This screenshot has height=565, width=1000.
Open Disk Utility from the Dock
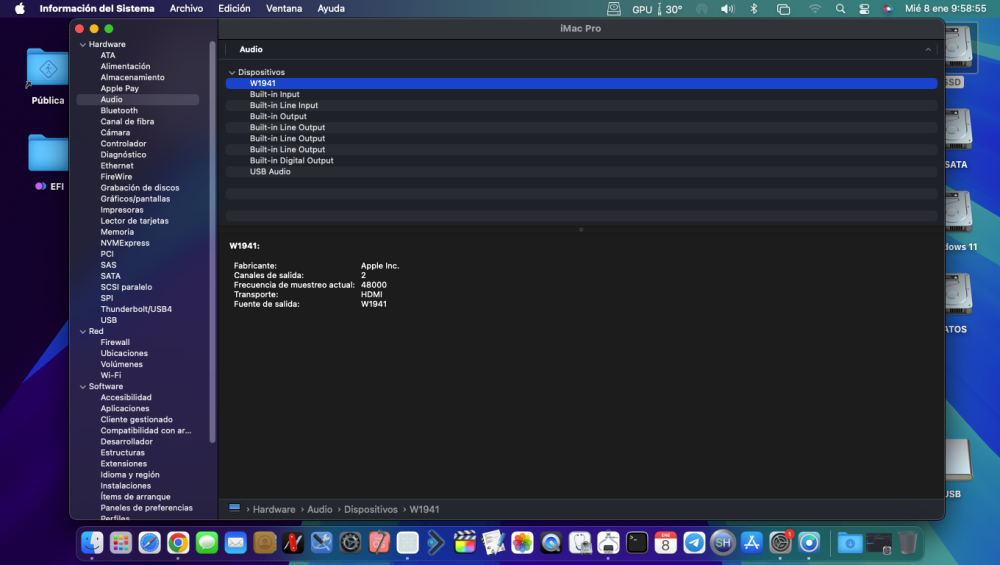point(579,543)
